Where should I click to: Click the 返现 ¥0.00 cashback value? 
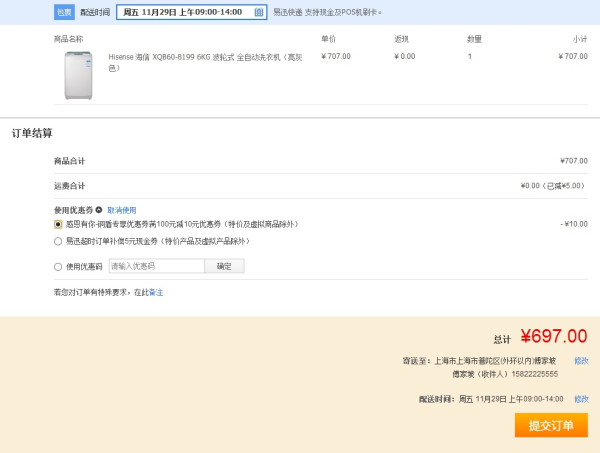point(405,56)
